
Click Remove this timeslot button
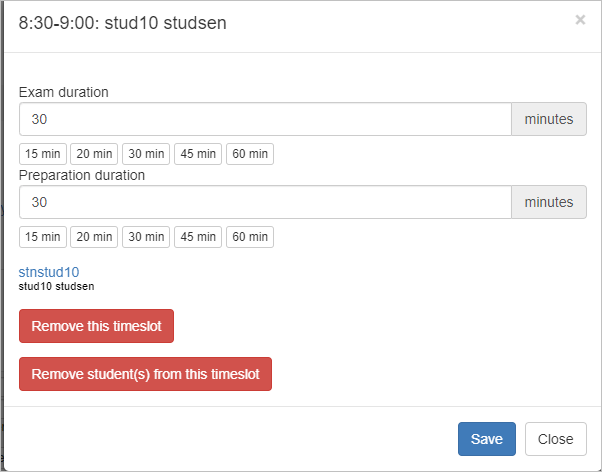96,326
